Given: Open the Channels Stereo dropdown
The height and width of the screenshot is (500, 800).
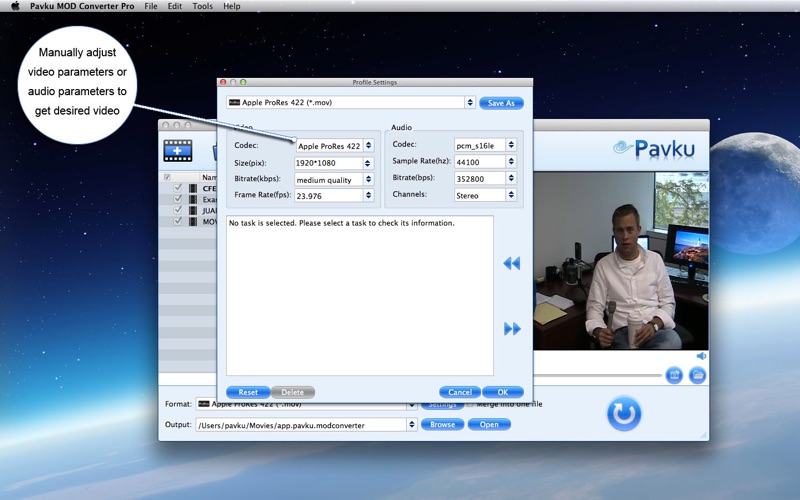Looking at the screenshot, I should click(511, 195).
